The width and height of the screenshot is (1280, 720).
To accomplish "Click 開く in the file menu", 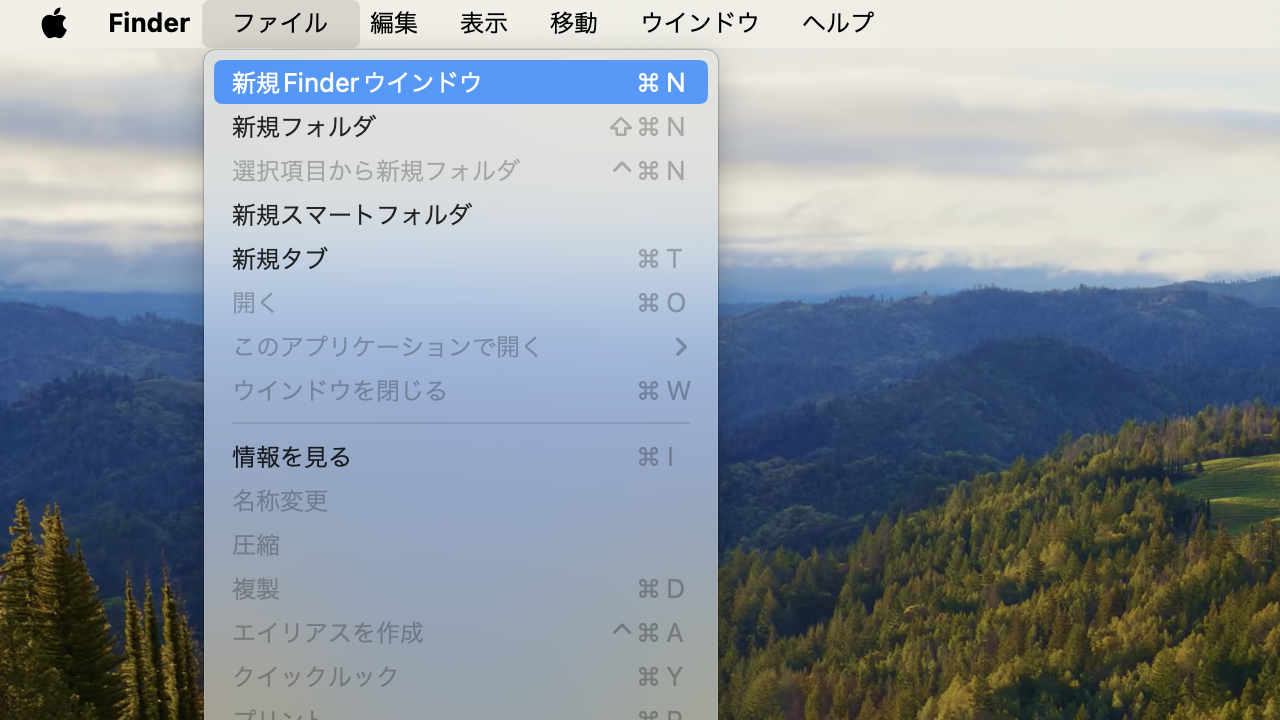I will (x=460, y=302).
